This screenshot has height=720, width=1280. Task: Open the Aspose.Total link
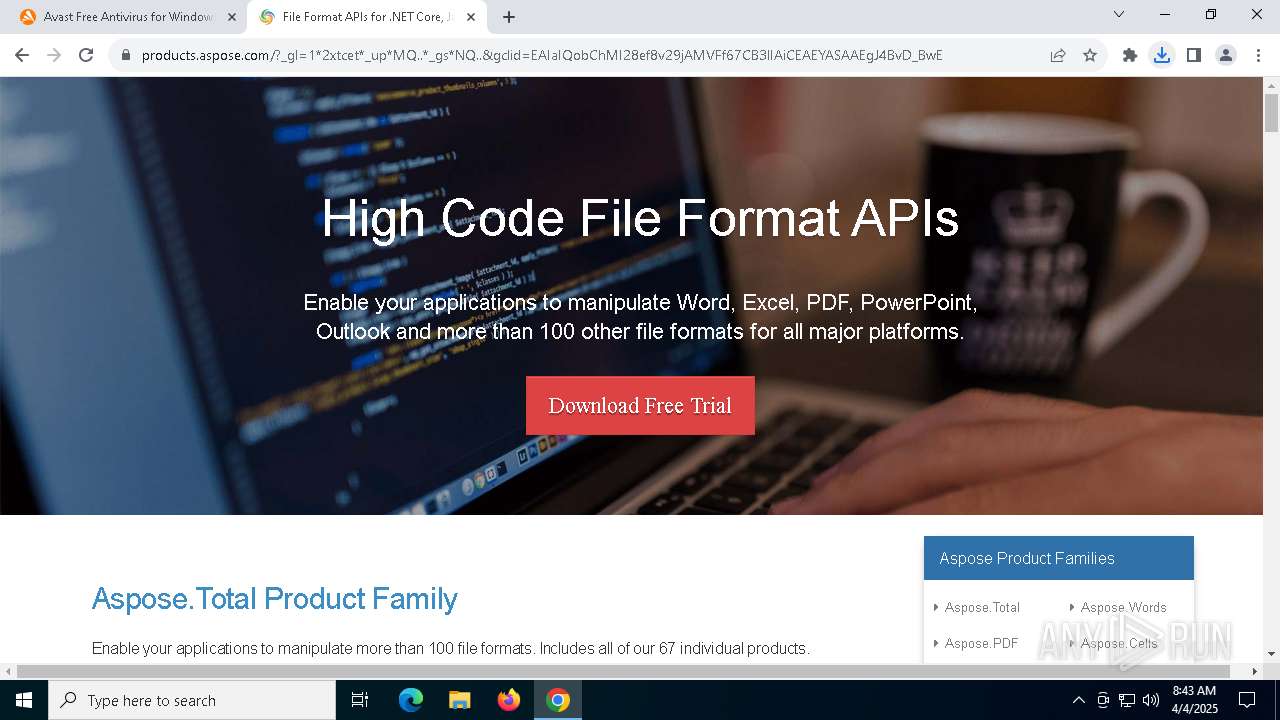pos(982,607)
